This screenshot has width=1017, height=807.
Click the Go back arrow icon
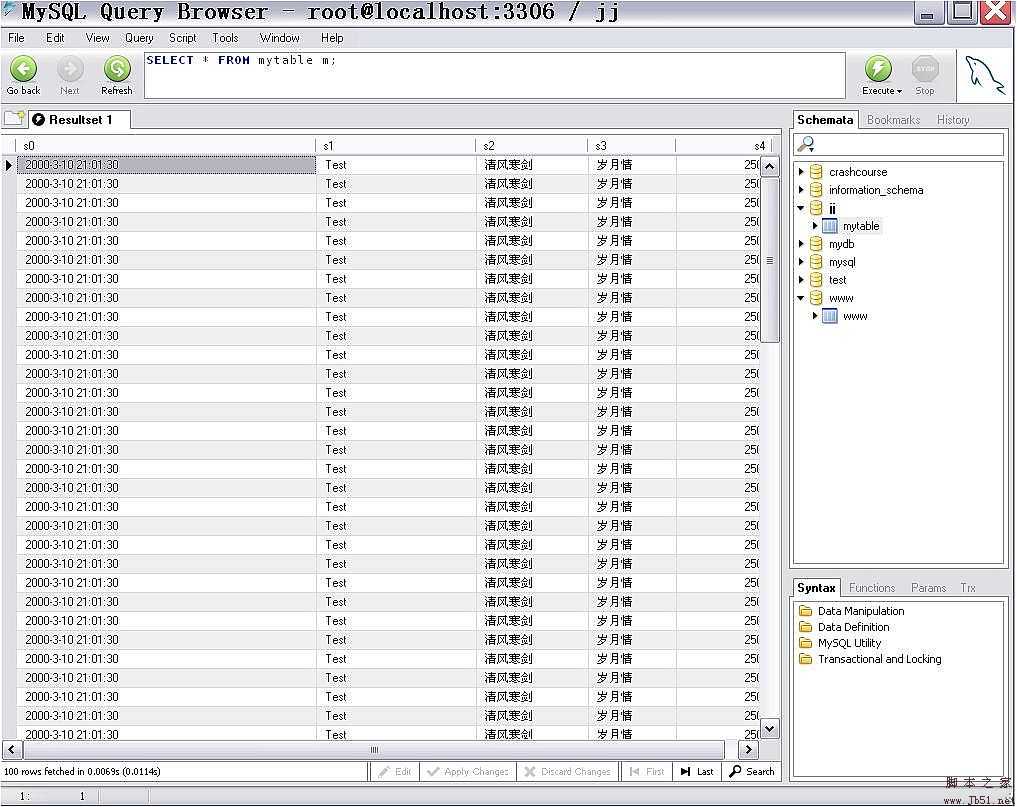[24, 69]
